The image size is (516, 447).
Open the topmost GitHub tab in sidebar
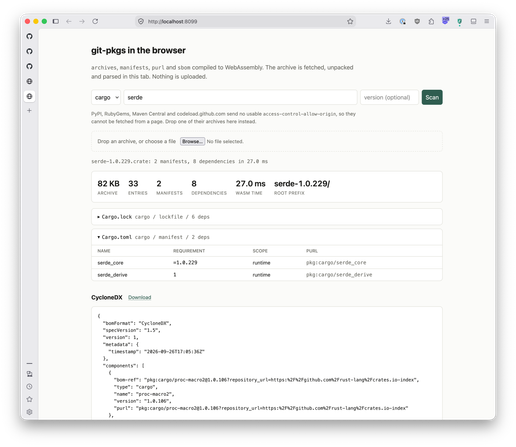(x=30, y=36)
